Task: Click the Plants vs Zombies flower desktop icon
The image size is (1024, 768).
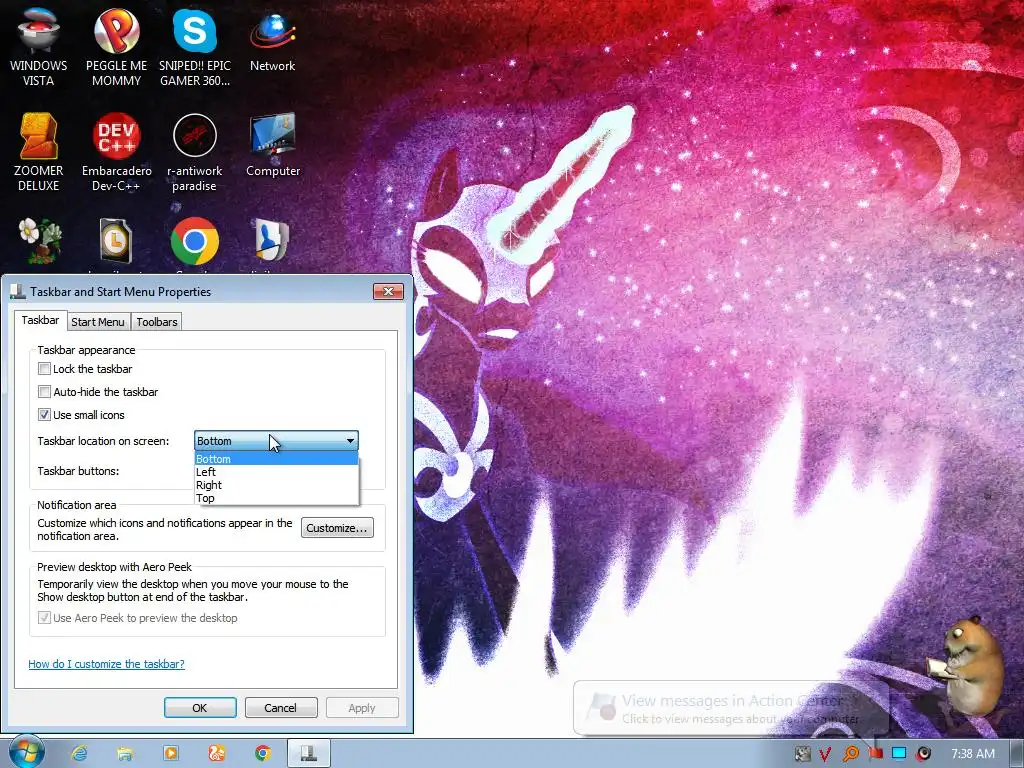Action: pos(39,240)
